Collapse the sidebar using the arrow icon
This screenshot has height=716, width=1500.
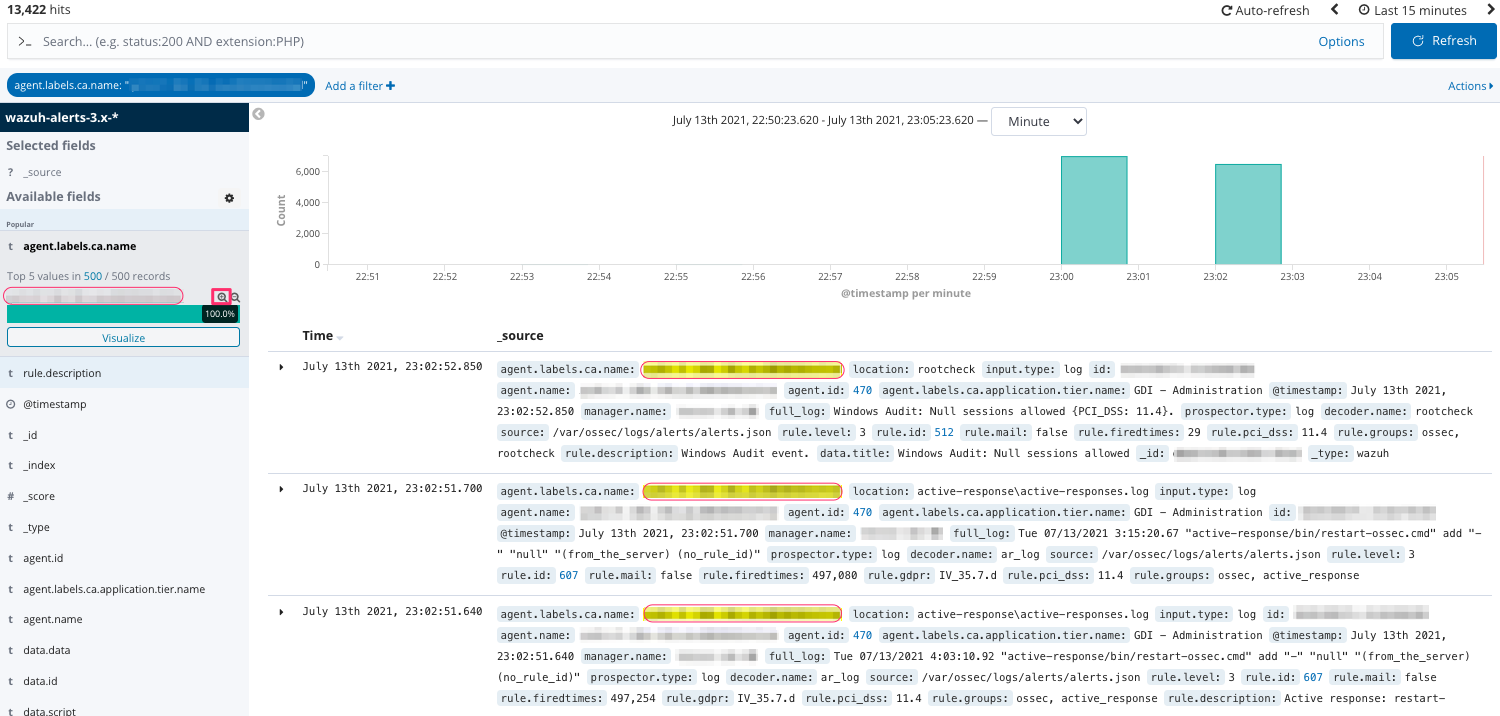[258, 114]
